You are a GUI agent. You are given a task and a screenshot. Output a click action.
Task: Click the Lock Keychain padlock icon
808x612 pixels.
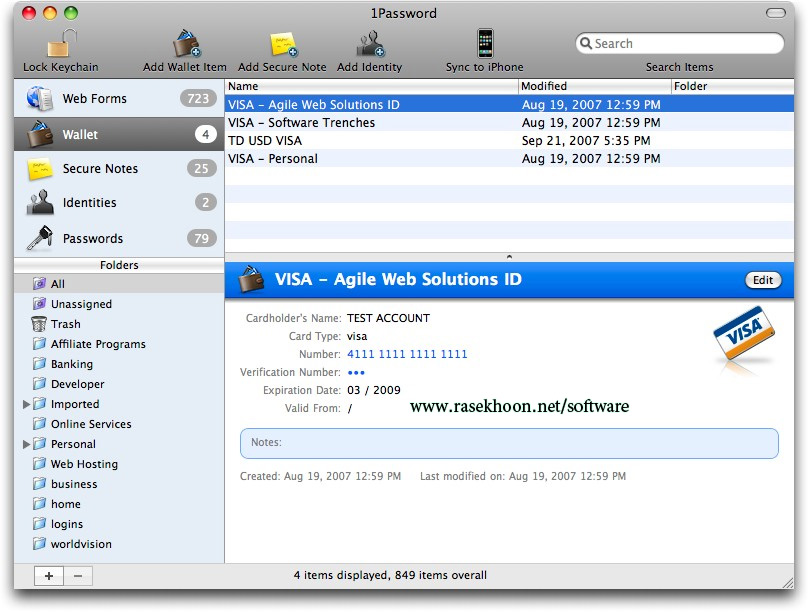(x=61, y=43)
